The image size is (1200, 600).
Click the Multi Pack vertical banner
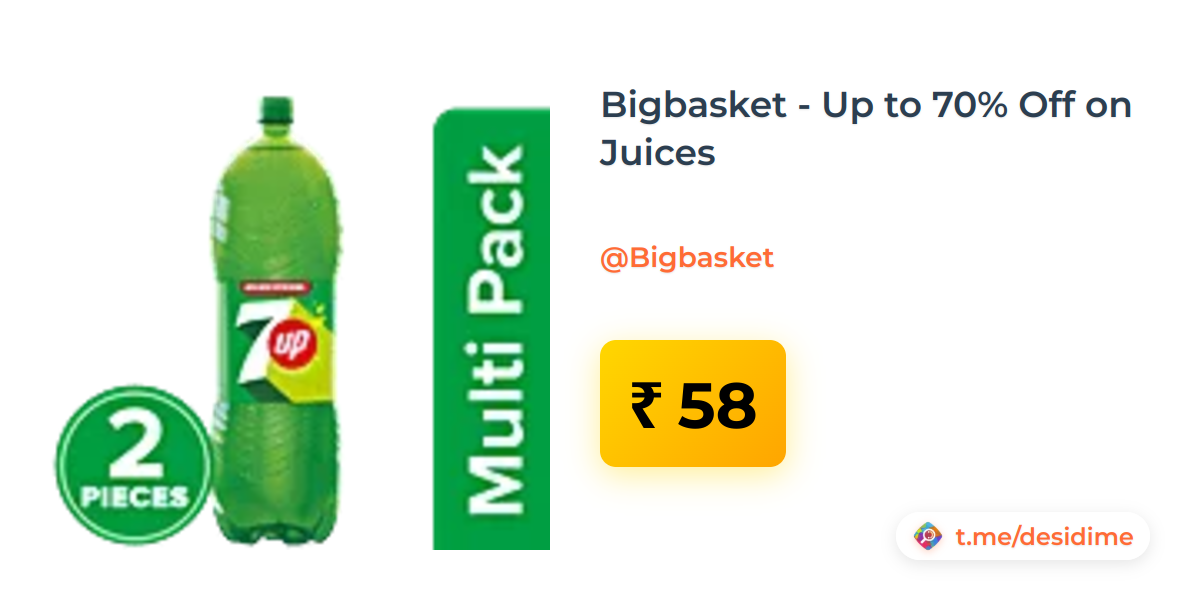[x=491, y=329]
